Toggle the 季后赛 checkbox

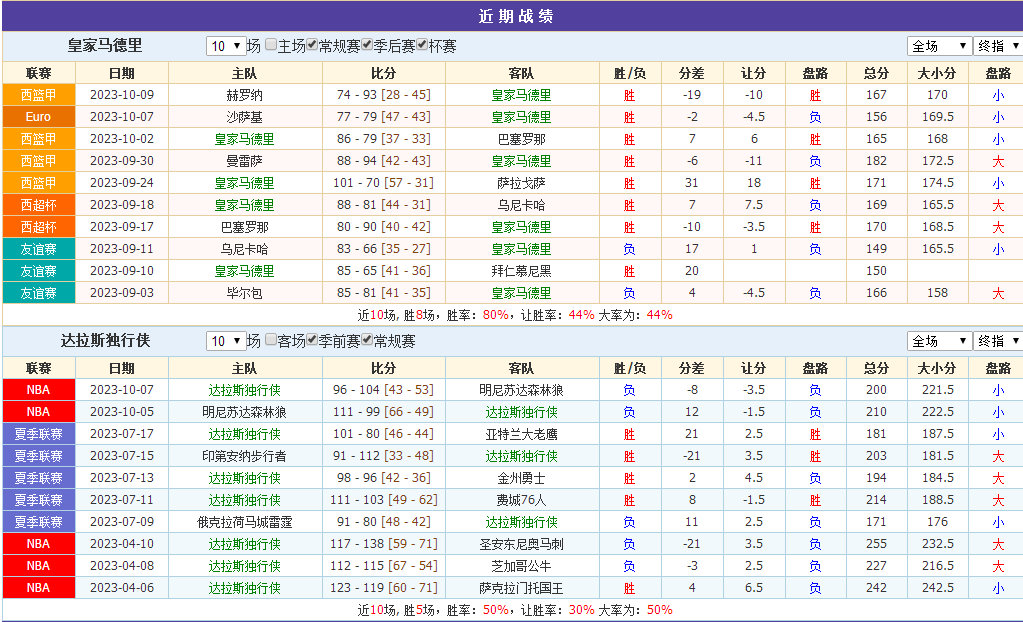click(x=367, y=46)
